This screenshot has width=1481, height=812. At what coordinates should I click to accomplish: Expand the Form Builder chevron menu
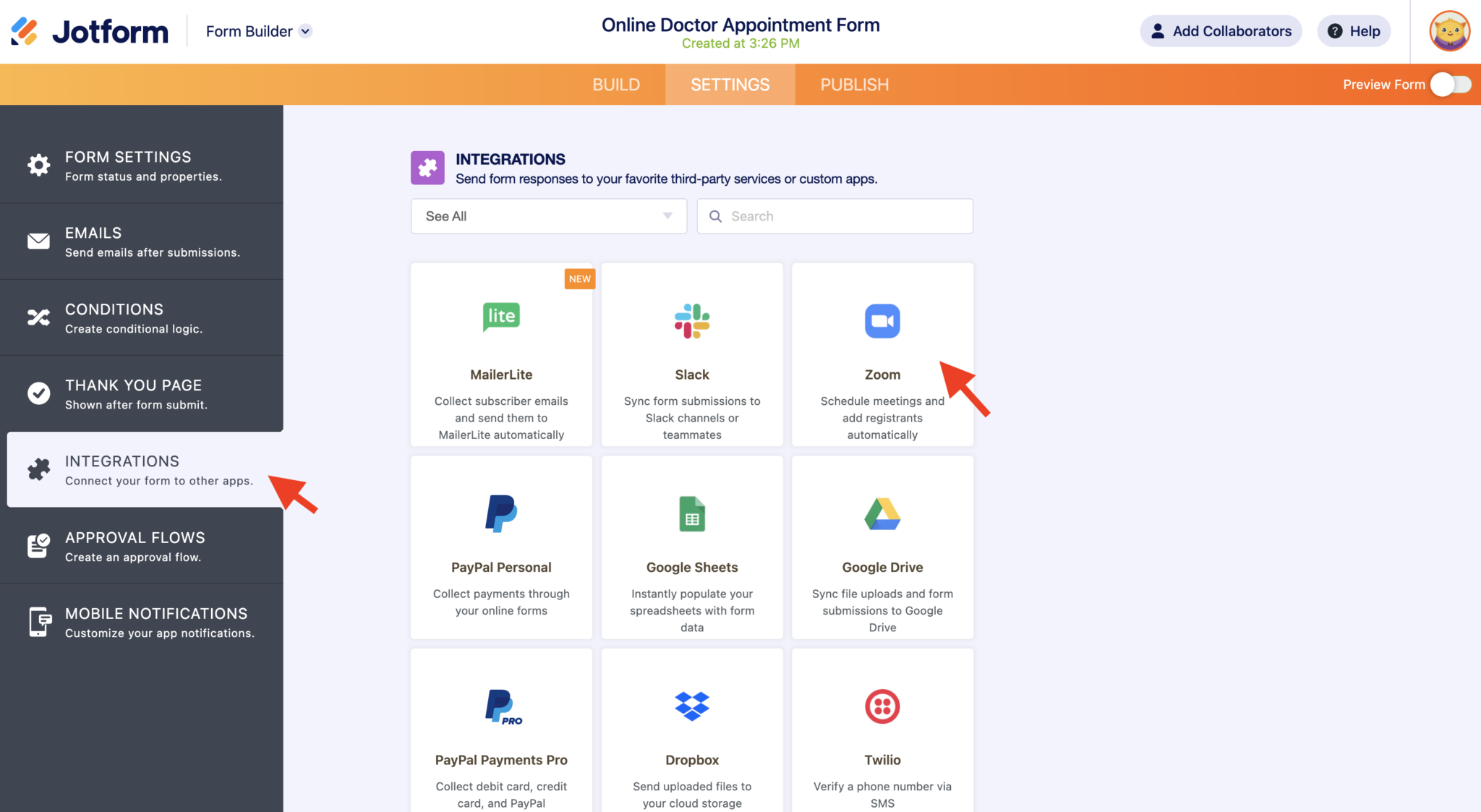coord(304,31)
